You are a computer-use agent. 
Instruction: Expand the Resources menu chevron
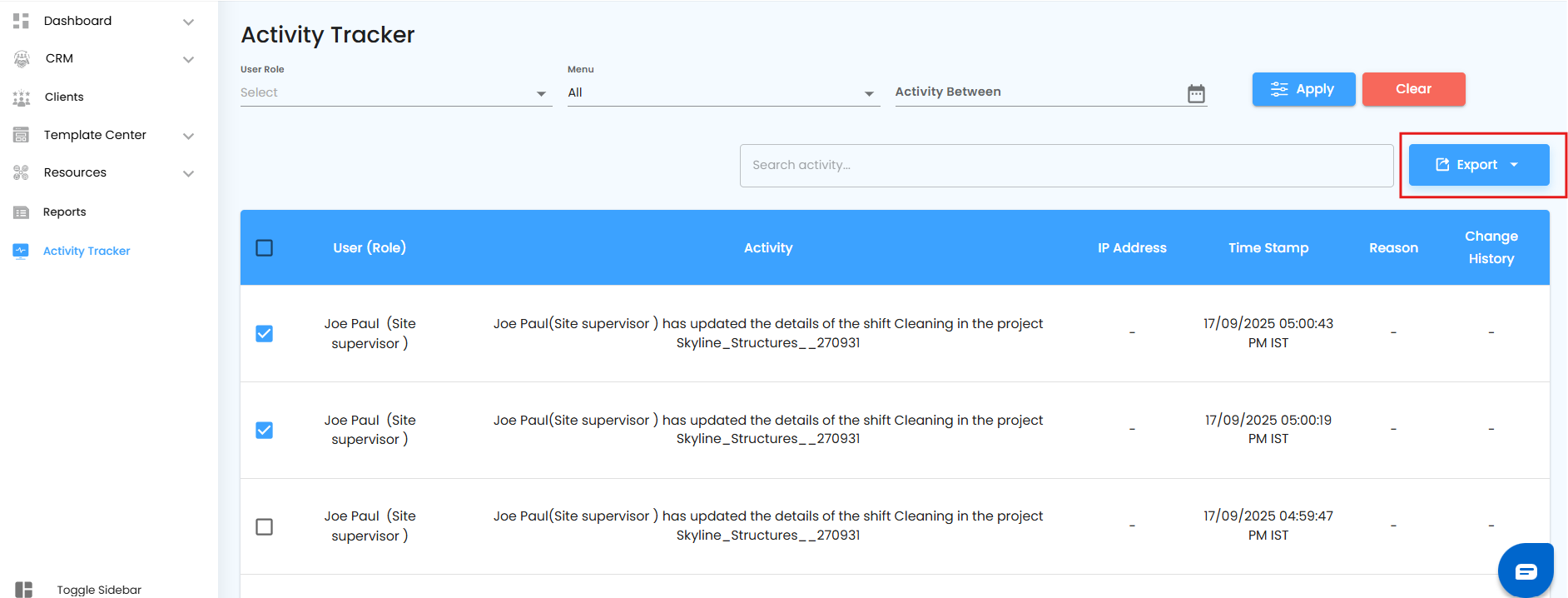[189, 173]
